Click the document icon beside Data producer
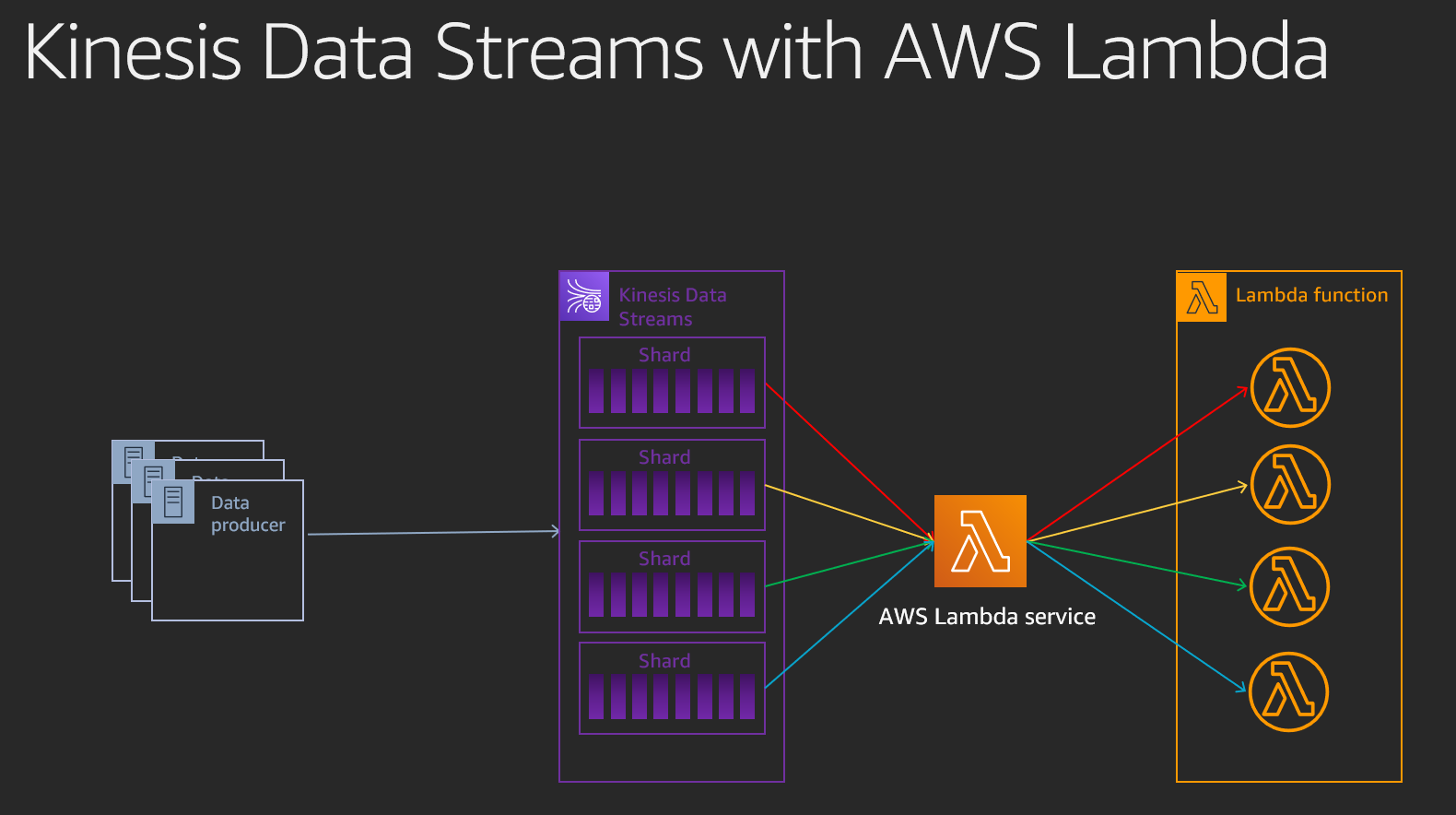This screenshot has height=815, width=1456. (x=173, y=502)
